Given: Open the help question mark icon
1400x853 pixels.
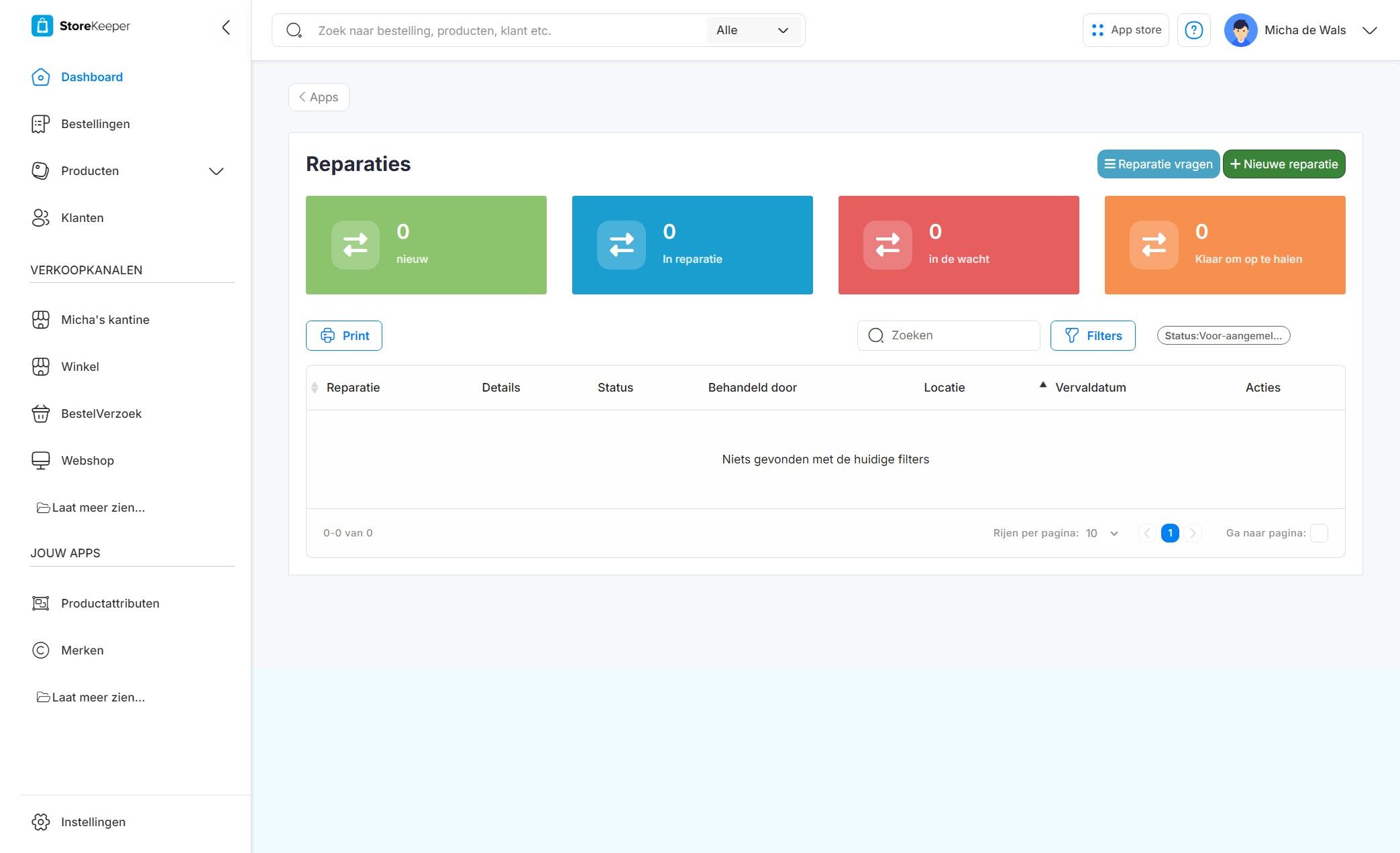Looking at the screenshot, I should point(1193,30).
